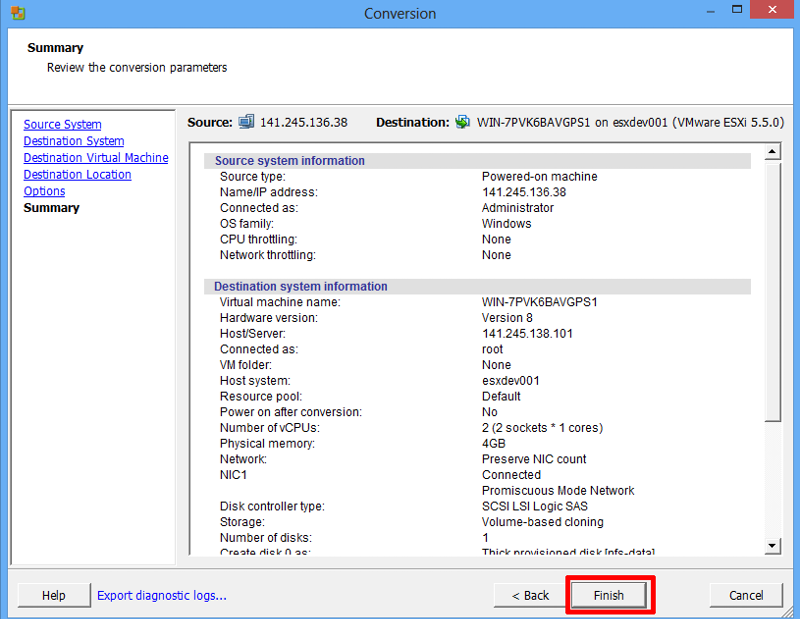800x619 pixels.
Task: Minimize the Conversion window
Action: click(x=710, y=10)
